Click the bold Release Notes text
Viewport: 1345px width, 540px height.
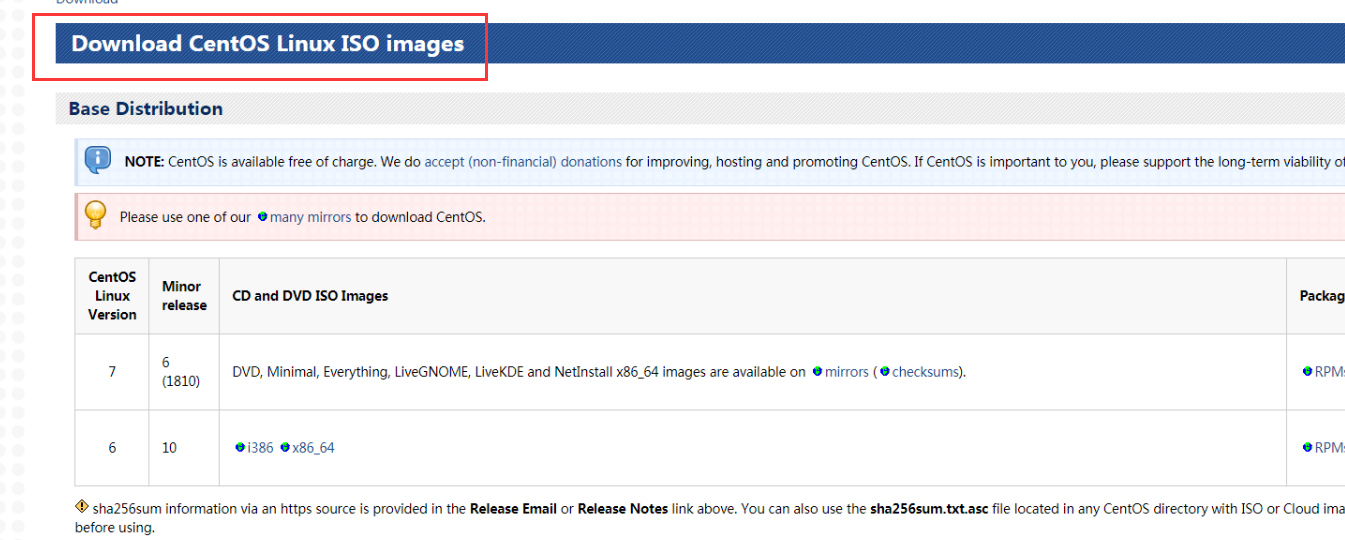coord(623,509)
